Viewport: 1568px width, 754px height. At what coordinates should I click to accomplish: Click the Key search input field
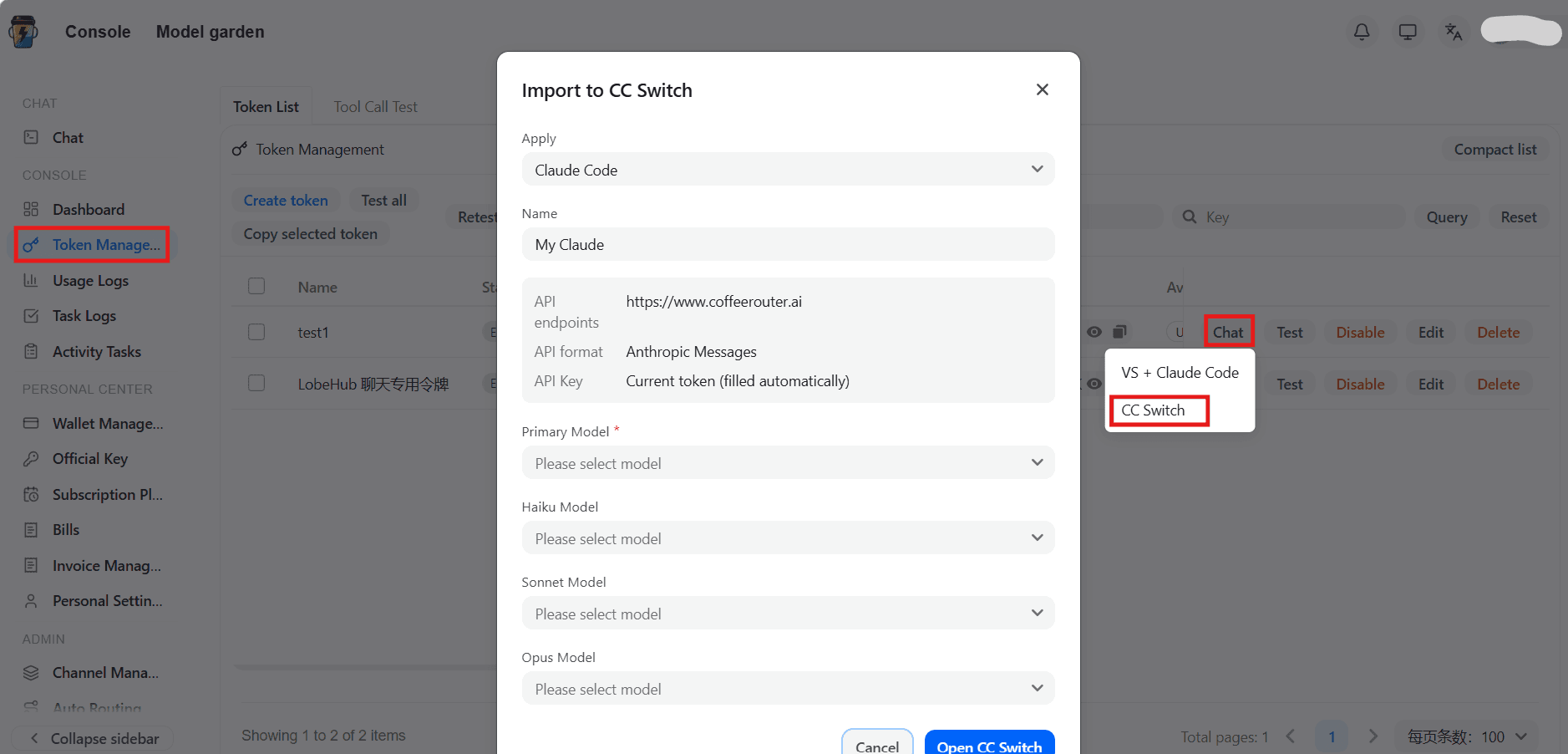point(1289,217)
